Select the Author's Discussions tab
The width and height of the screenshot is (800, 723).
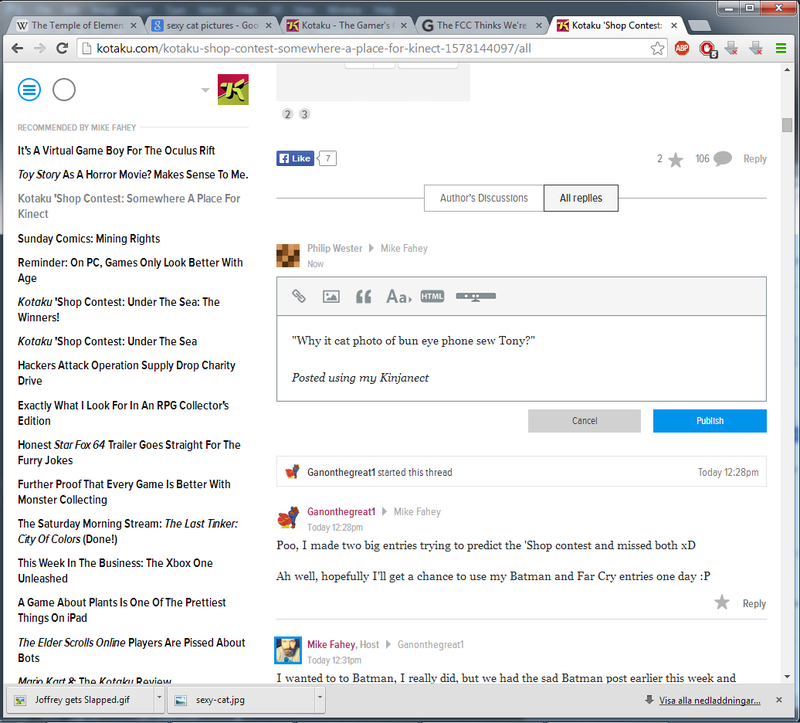484,198
